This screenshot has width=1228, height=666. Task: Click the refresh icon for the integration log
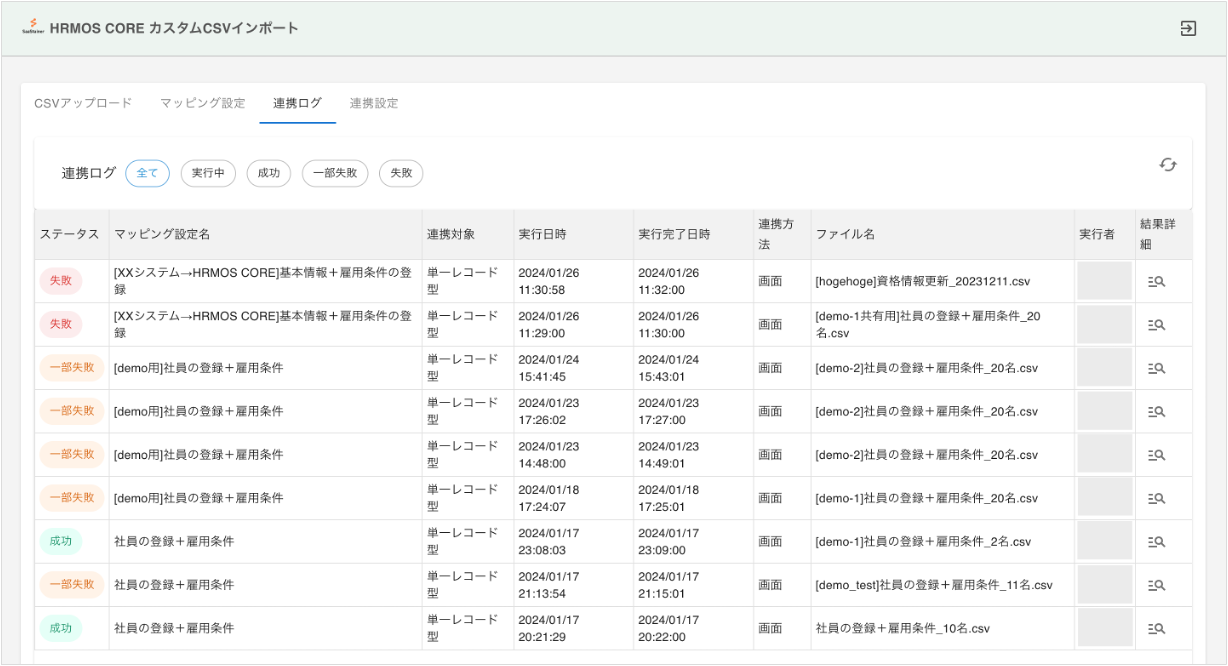tap(1167, 165)
